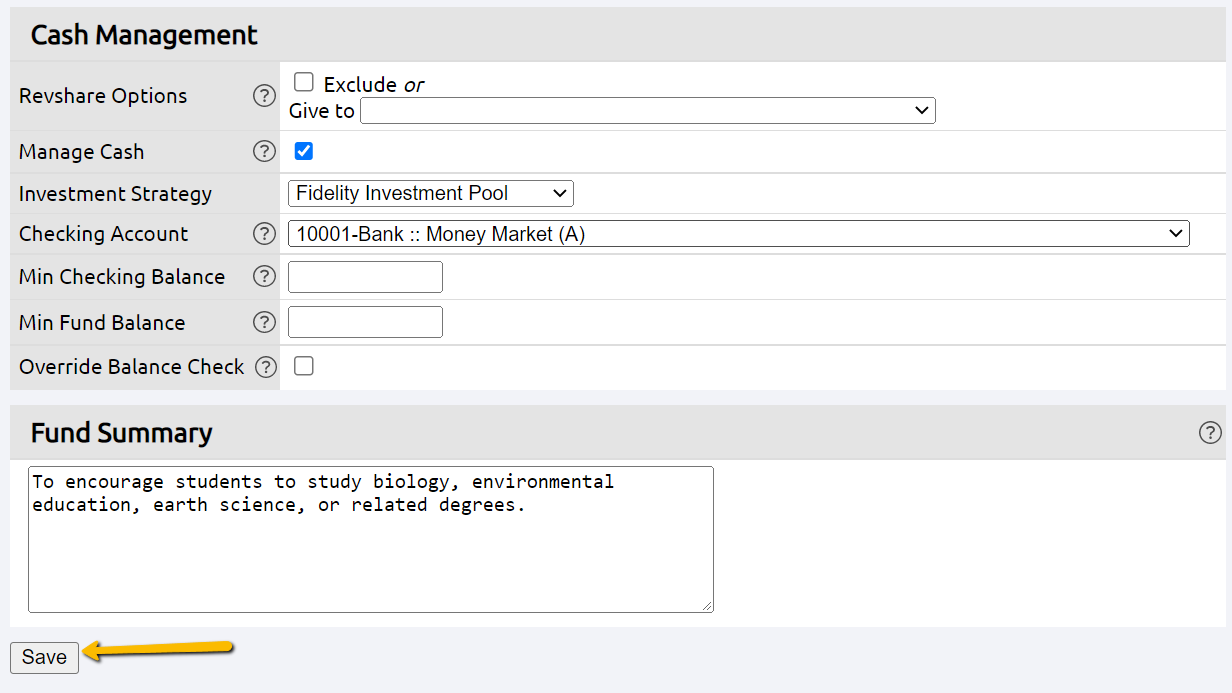Image resolution: width=1232 pixels, height=693 pixels.
Task: Click the Manage Cash help icon
Action: click(x=264, y=151)
